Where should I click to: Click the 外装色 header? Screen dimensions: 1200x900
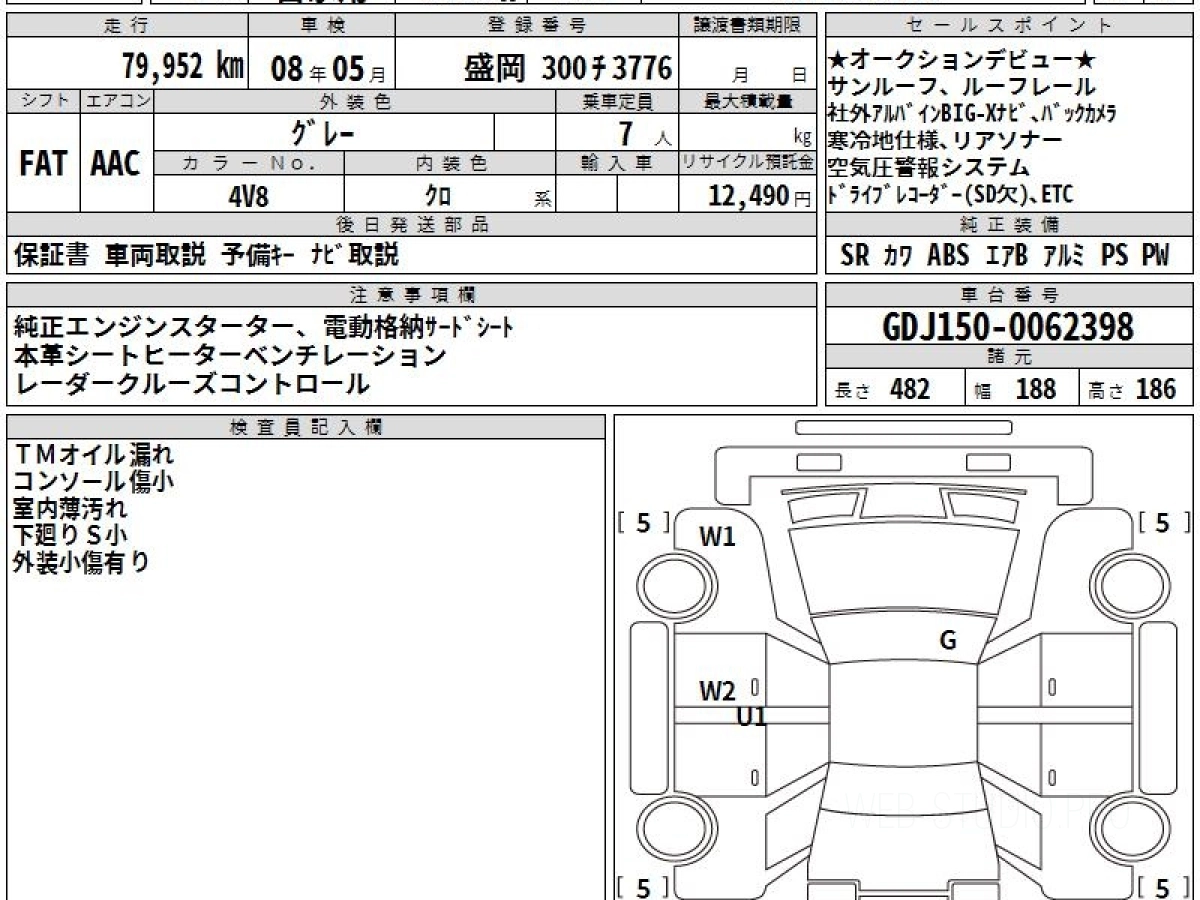pos(355,101)
